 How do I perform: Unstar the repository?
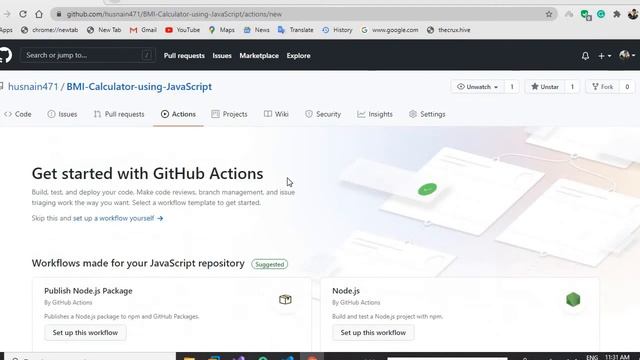click(x=545, y=87)
